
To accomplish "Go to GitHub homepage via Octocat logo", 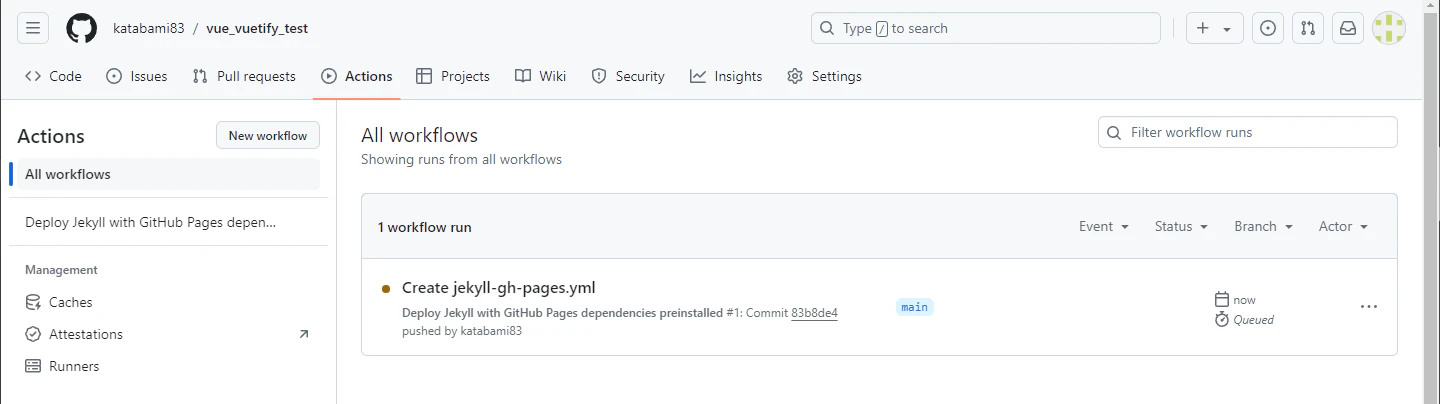I will [x=82, y=28].
